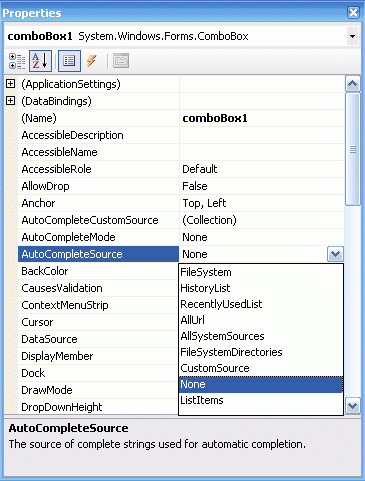The width and height of the screenshot is (365, 481).
Task: Choose HistoryList option
Action: tap(261, 288)
